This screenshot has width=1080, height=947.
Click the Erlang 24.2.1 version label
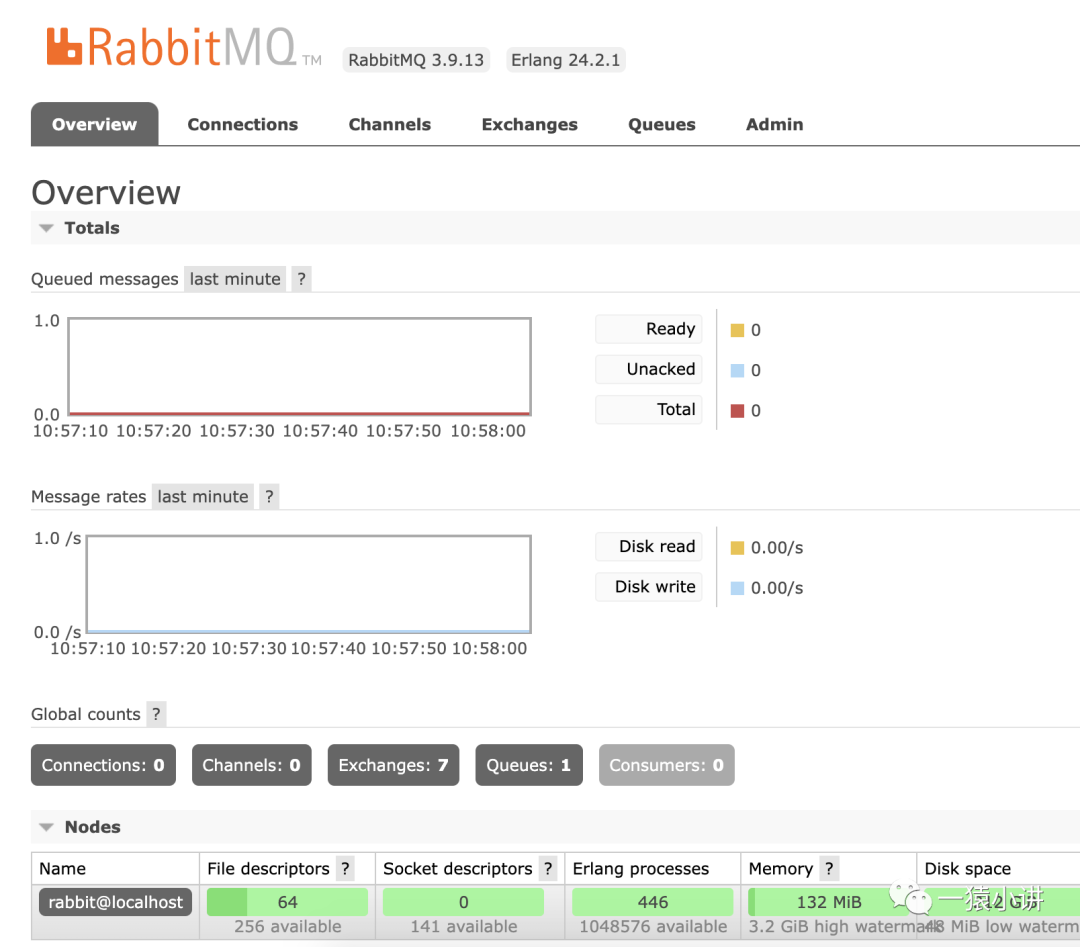(x=565, y=60)
